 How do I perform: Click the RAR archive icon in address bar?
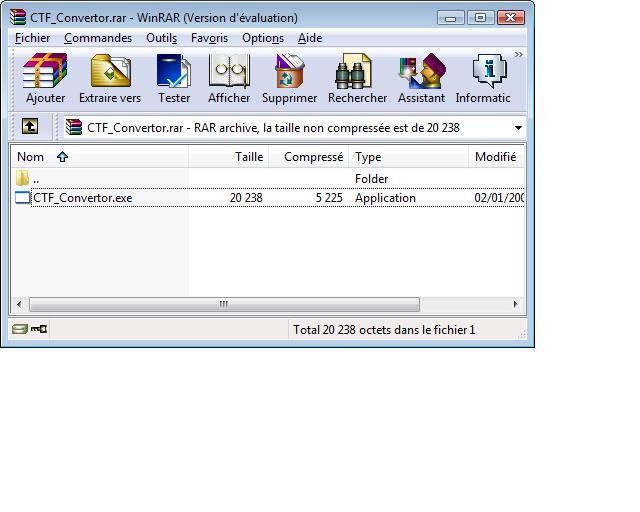tap(74, 127)
